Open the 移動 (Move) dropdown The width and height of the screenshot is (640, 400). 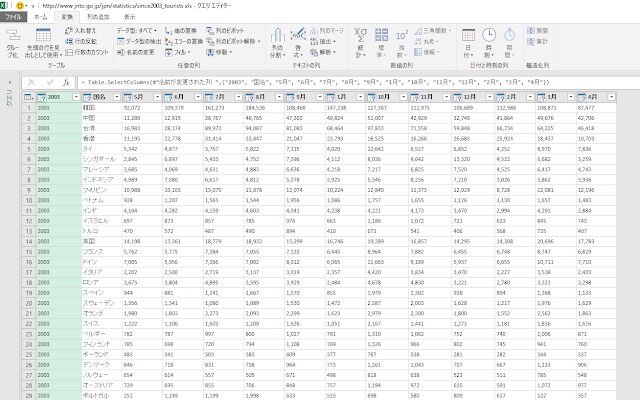pyautogui.click(x=219, y=52)
